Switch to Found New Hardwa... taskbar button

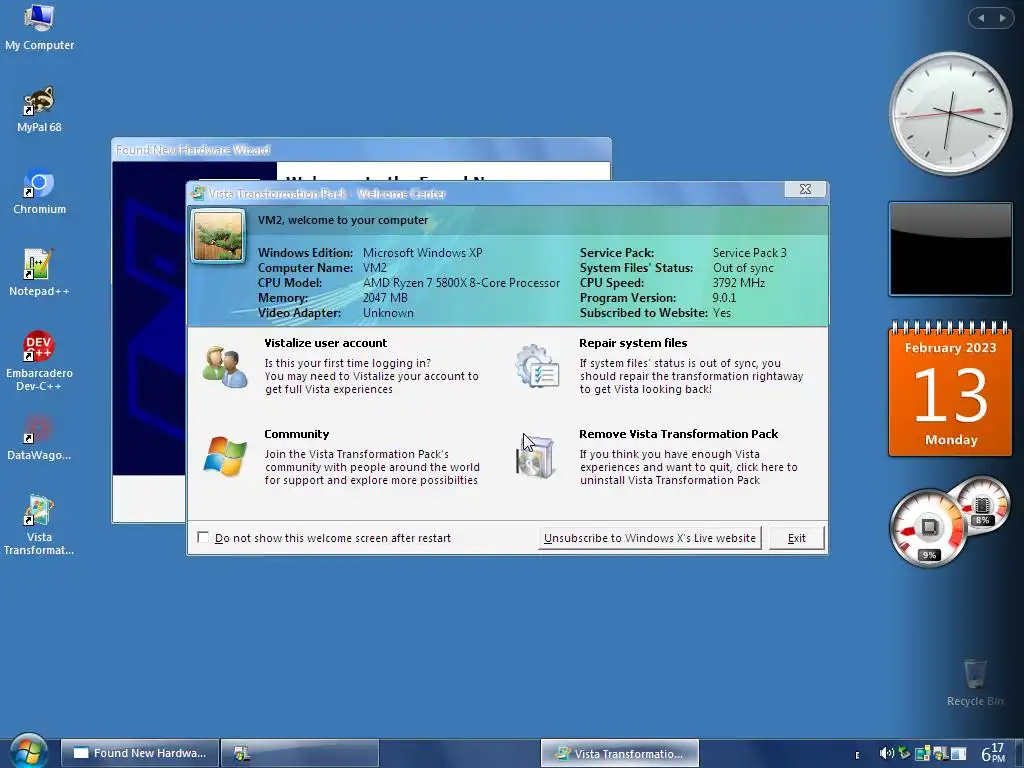pos(140,753)
